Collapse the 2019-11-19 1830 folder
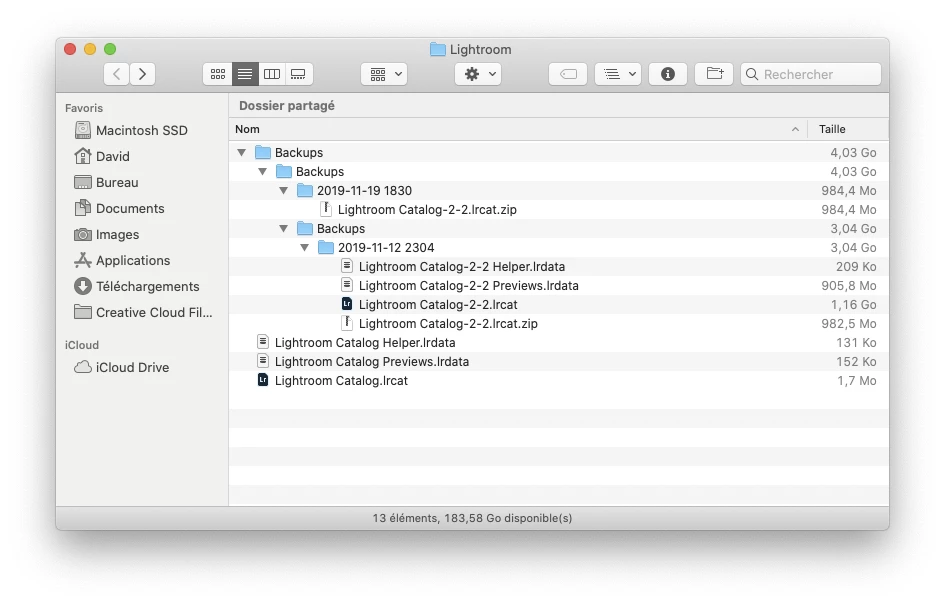This screenshot has width=945, height=604. click(x=284, y=190)
